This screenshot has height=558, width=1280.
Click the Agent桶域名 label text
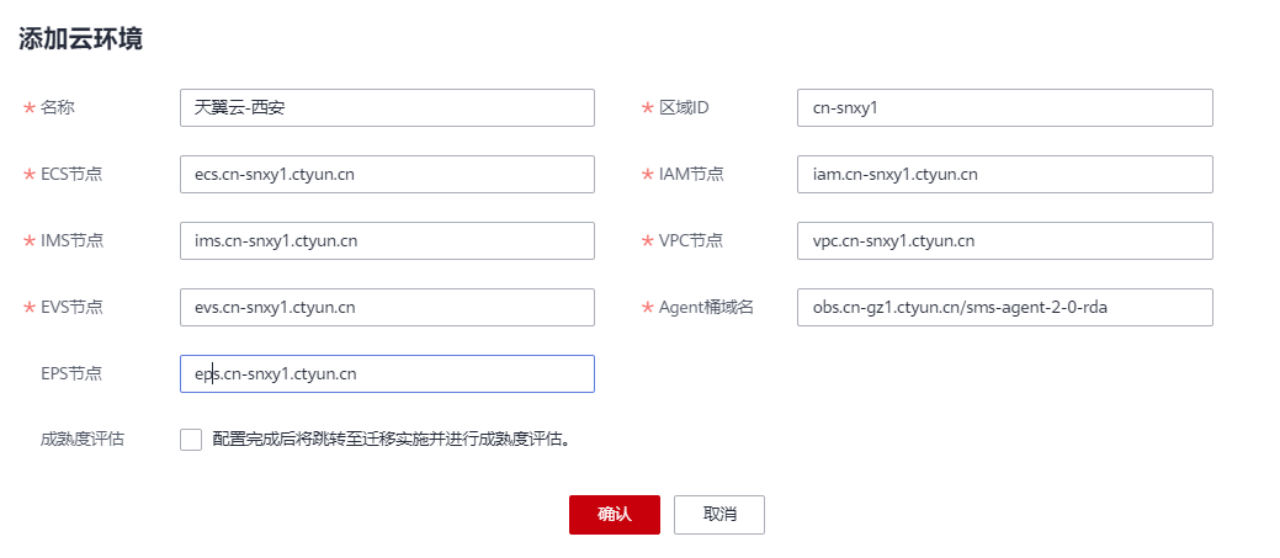coord(706,307)
